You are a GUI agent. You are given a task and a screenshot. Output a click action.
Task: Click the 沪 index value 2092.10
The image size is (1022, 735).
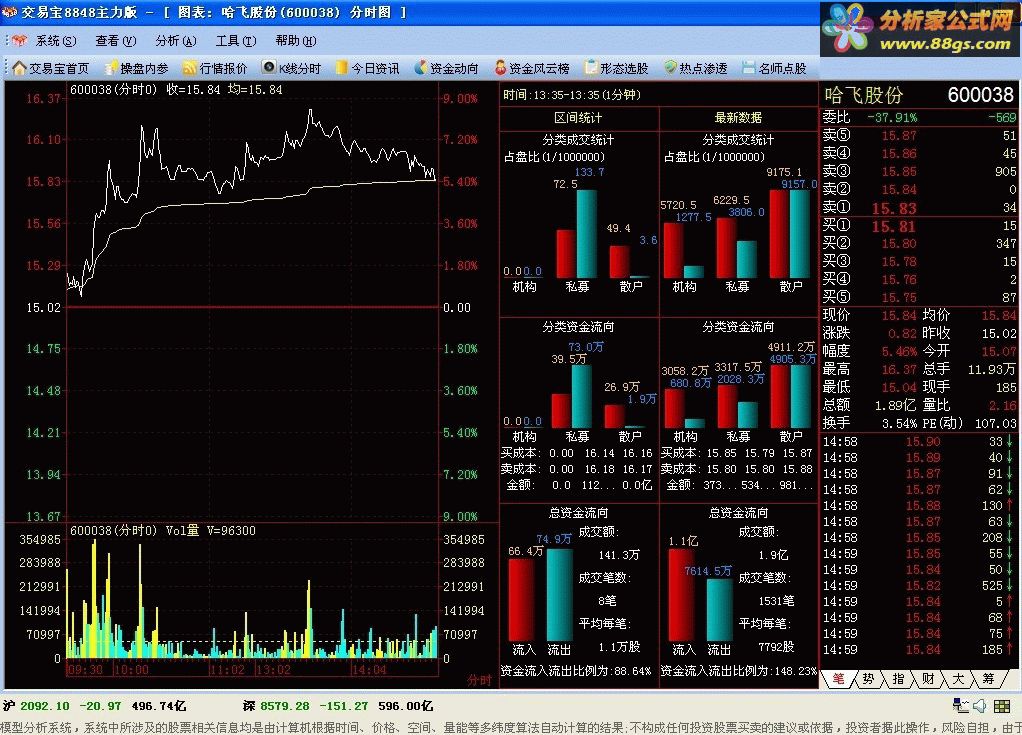point(45,706)
